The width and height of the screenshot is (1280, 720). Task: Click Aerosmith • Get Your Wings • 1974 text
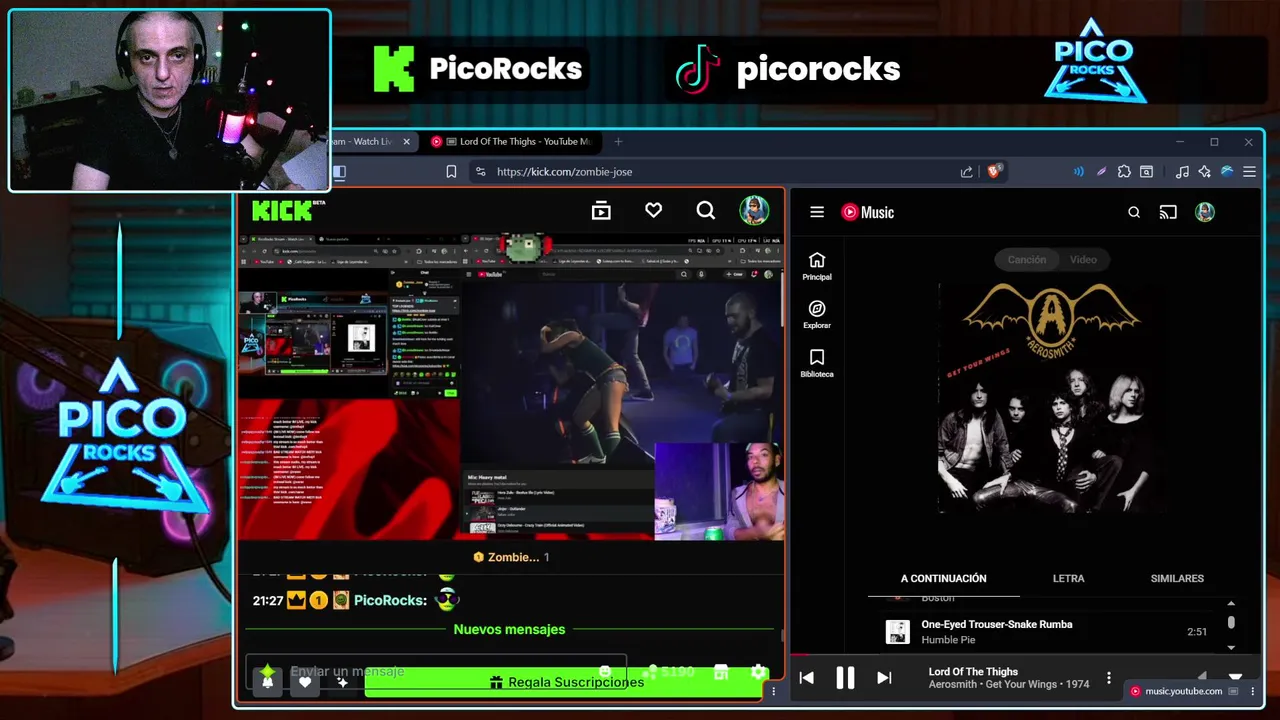pos(1009,685)
